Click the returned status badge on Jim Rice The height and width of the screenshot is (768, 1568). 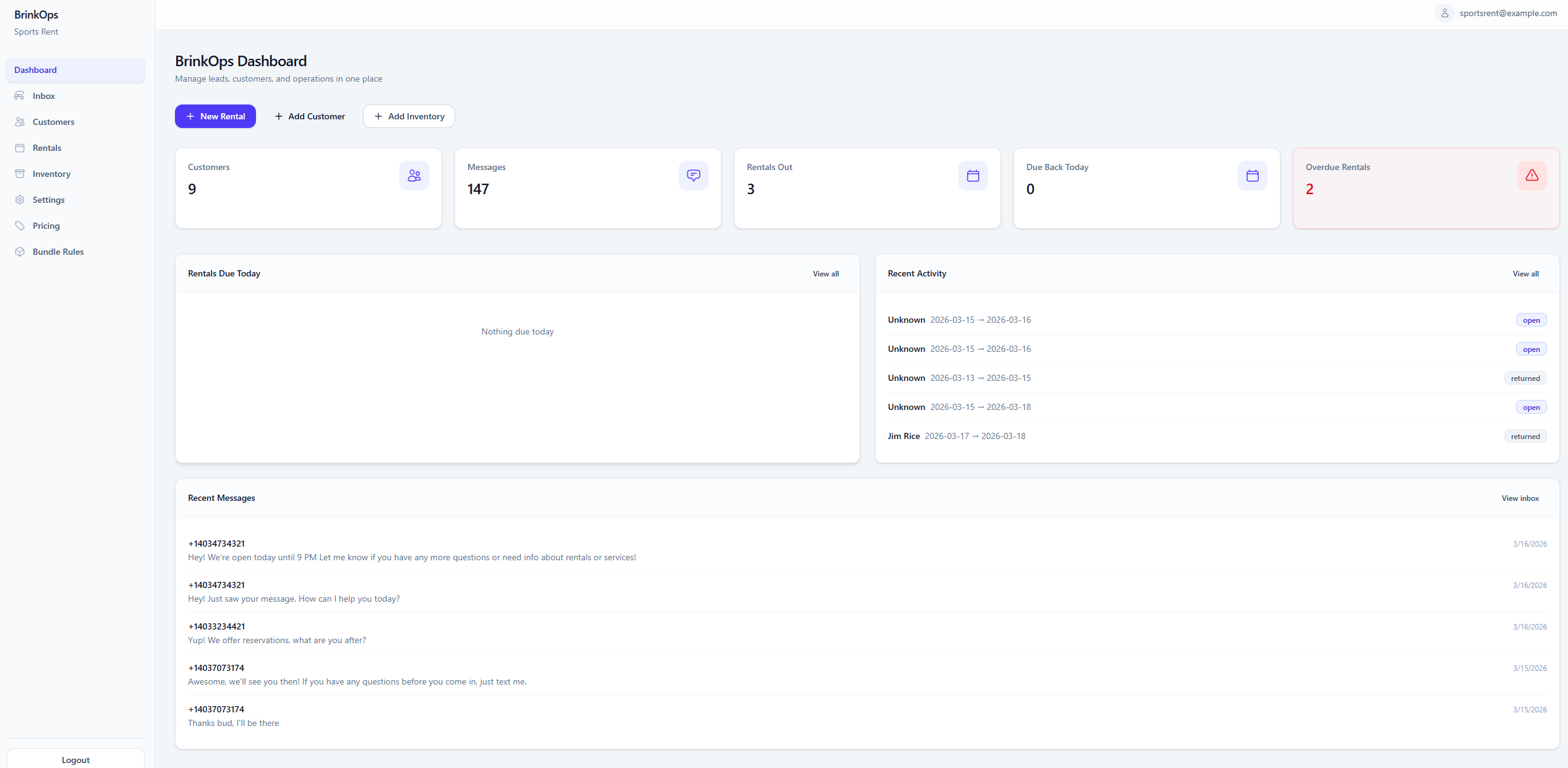pyautogui.click(x=1525, y=436)
